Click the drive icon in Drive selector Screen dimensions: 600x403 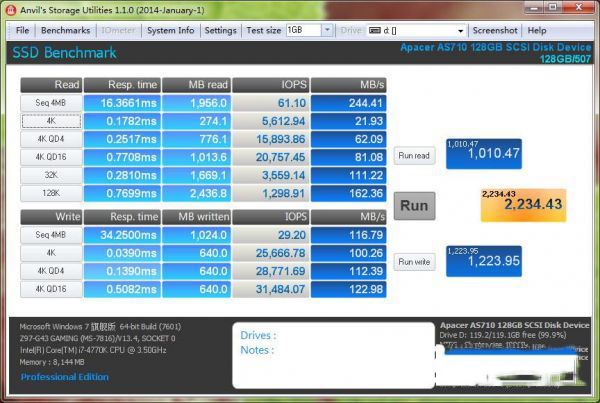(x=375, y=31)
